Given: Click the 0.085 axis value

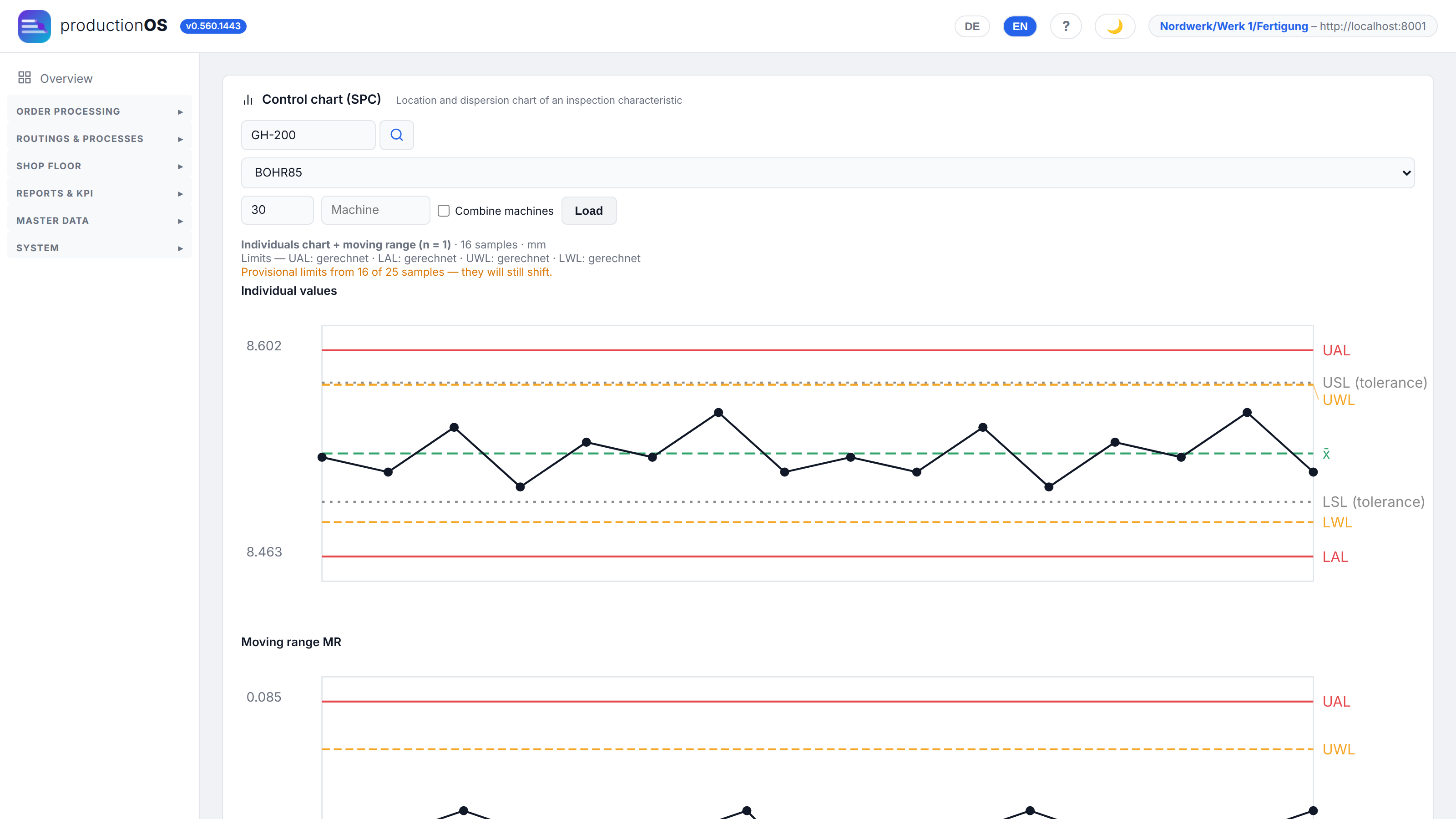Looking at the screenshot, I should tap(263, 697).
